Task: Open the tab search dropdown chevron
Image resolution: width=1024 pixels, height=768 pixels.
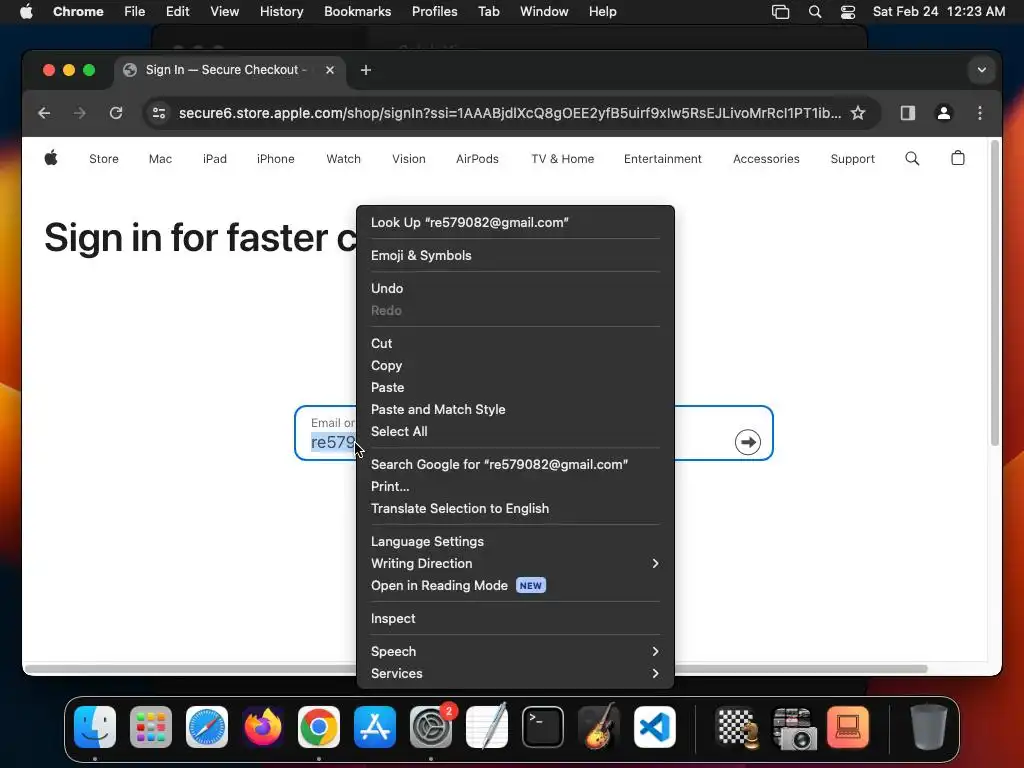Action: (x=982, y=70)
